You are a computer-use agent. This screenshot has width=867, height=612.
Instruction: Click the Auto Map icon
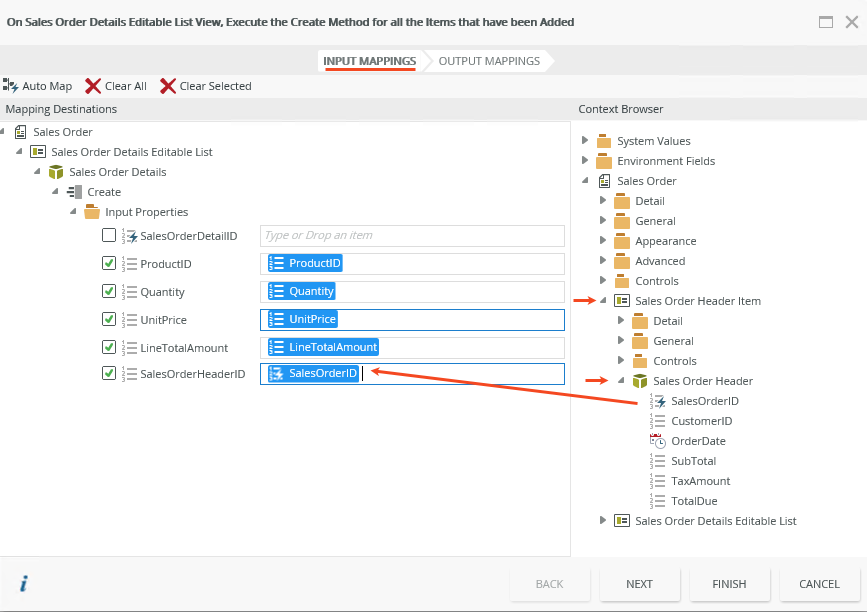point(11,86)
